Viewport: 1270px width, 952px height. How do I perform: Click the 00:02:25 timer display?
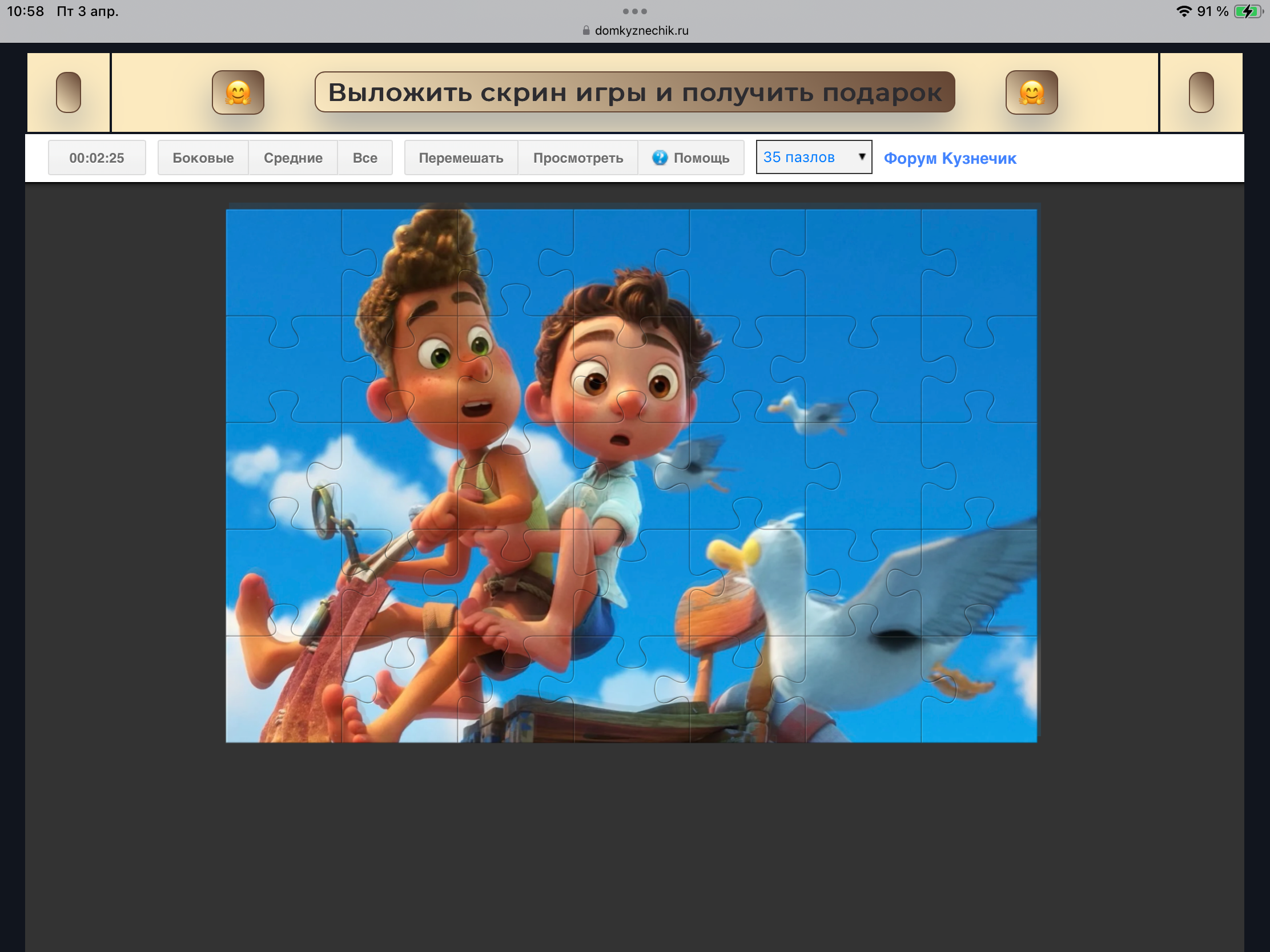tap(97, 158)
